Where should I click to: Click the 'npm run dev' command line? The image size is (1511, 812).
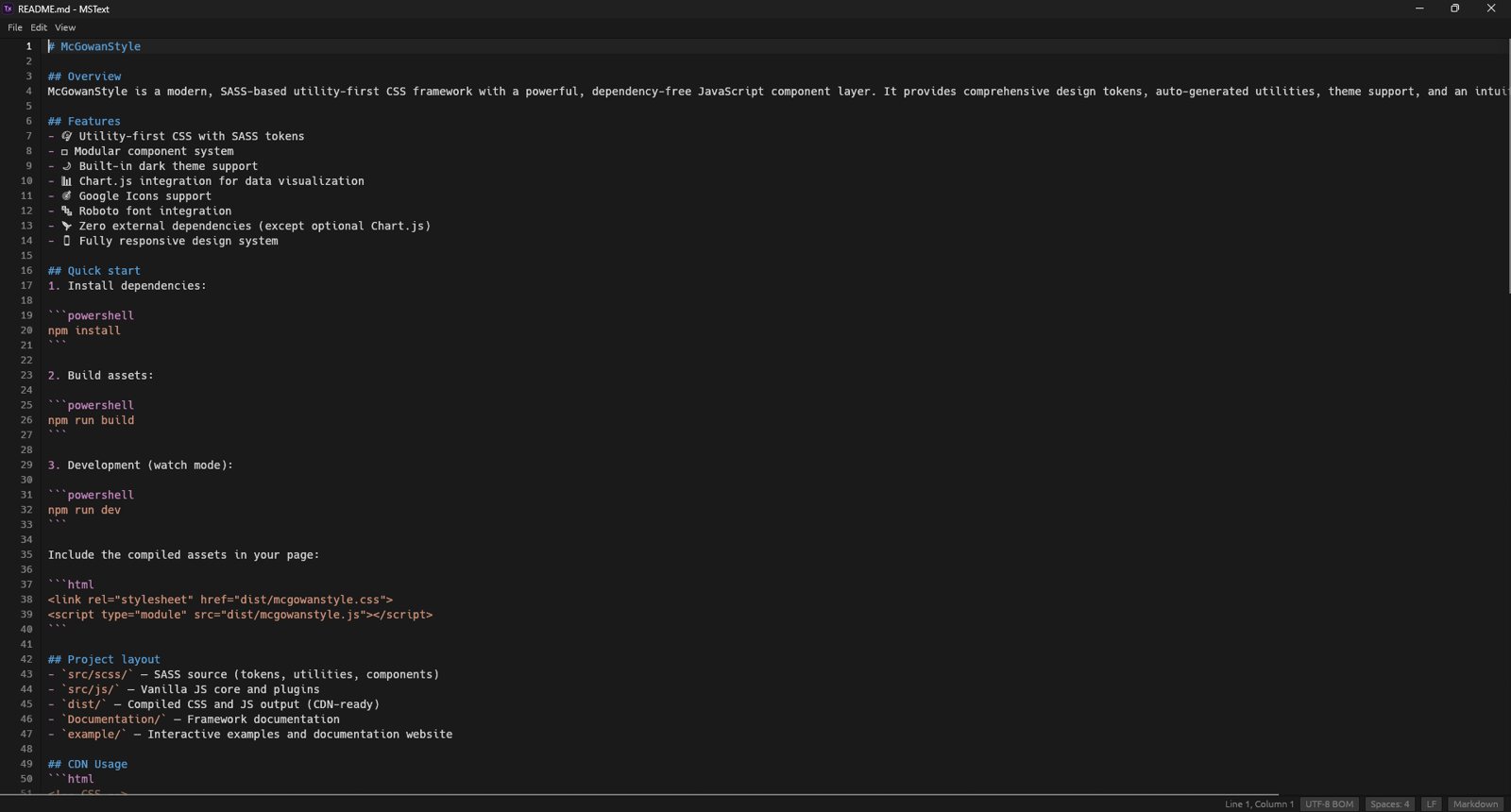[84, 511]
